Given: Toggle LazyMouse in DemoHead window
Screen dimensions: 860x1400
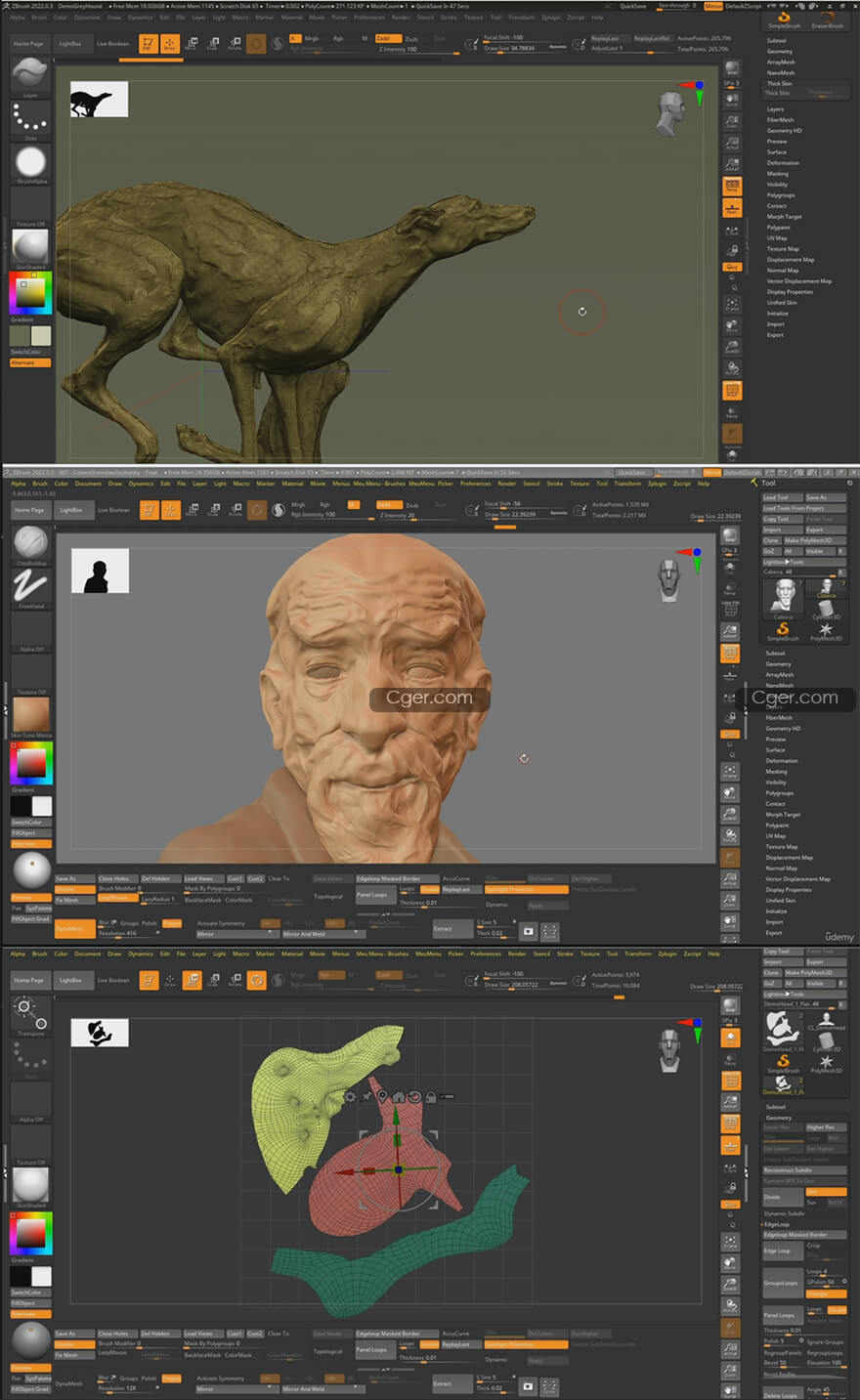Looking at the screenshot, I should pyautogui.click(x=113, y=1353).
